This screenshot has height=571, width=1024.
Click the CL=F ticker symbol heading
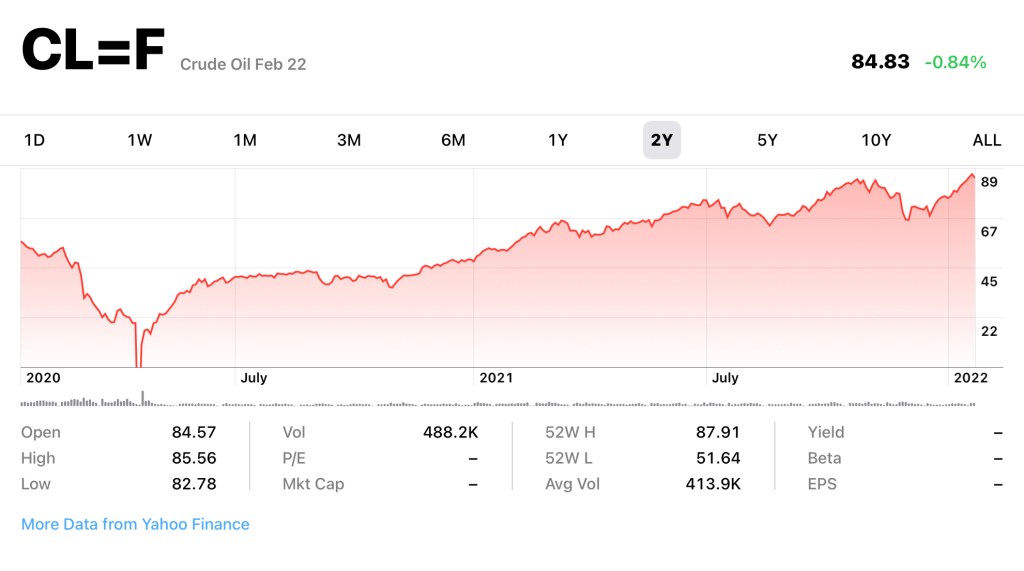93,50
